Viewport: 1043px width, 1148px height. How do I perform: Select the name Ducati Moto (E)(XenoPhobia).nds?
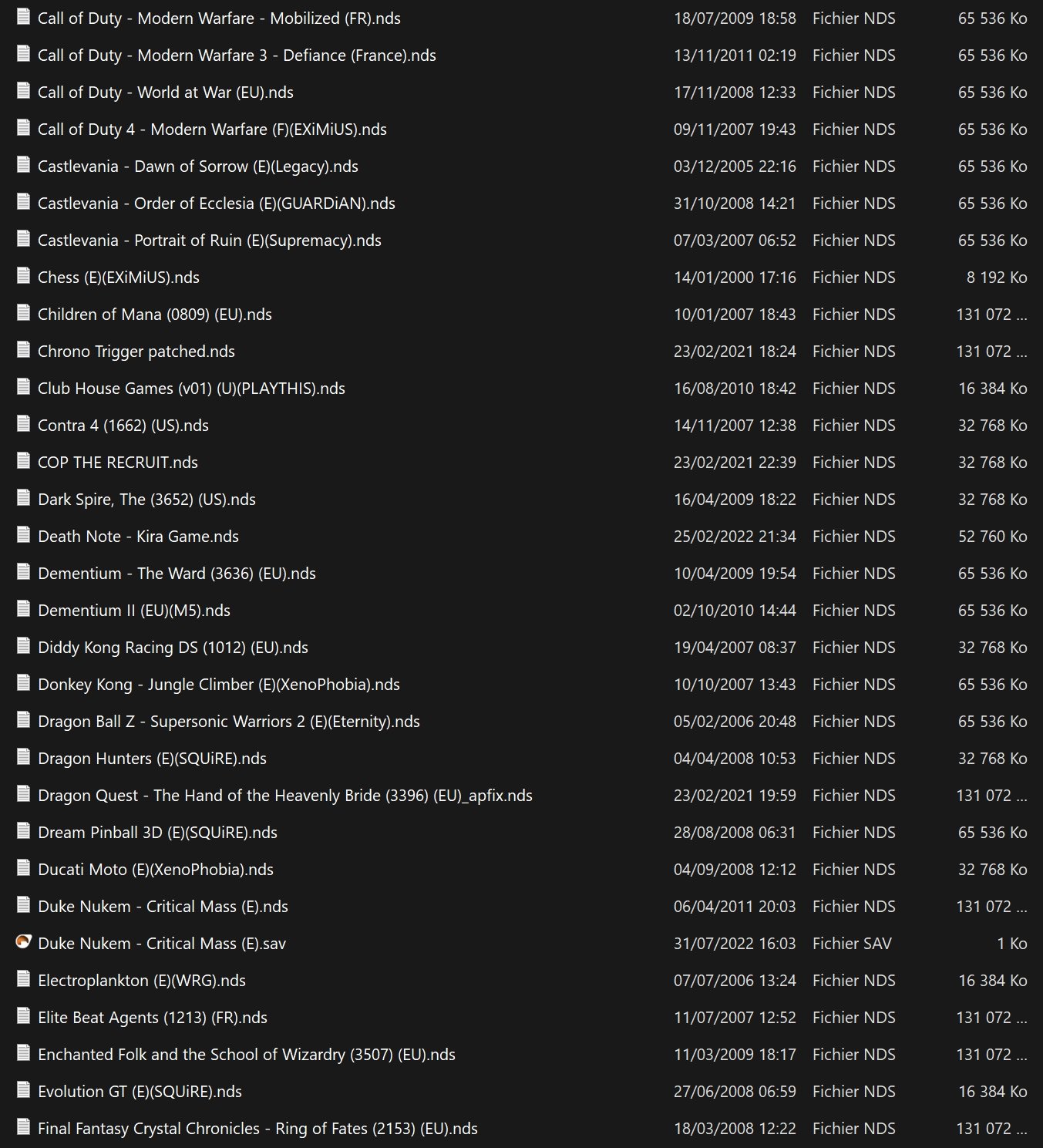coord(156,870)
